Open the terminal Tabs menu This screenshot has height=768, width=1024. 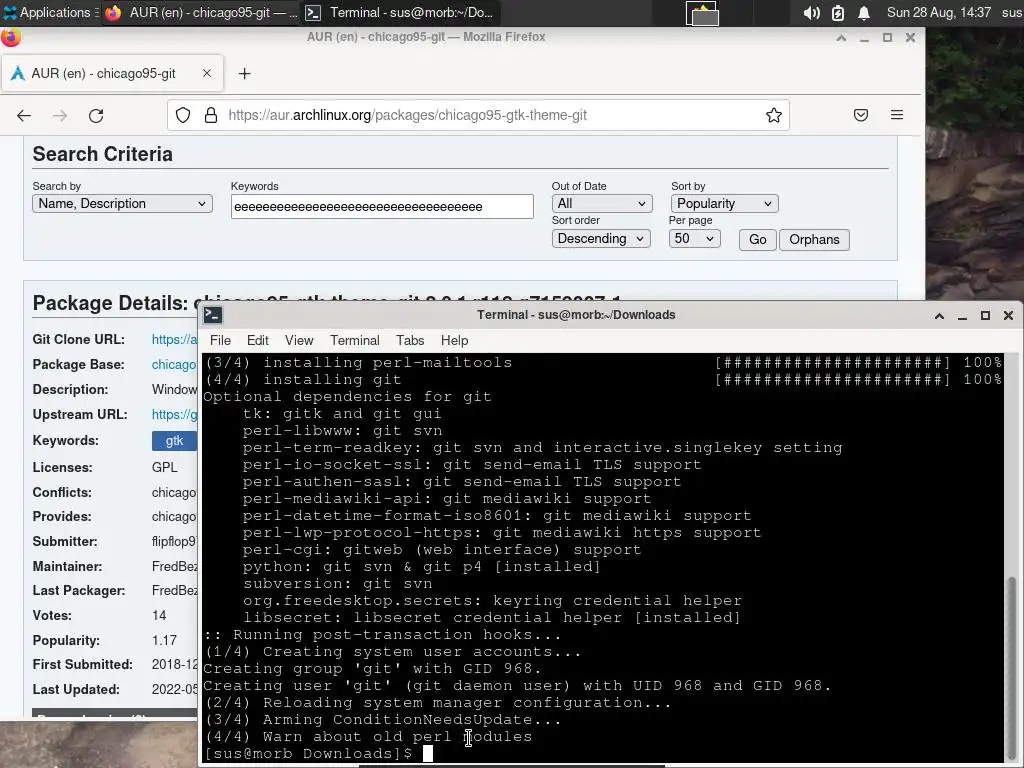410,340
